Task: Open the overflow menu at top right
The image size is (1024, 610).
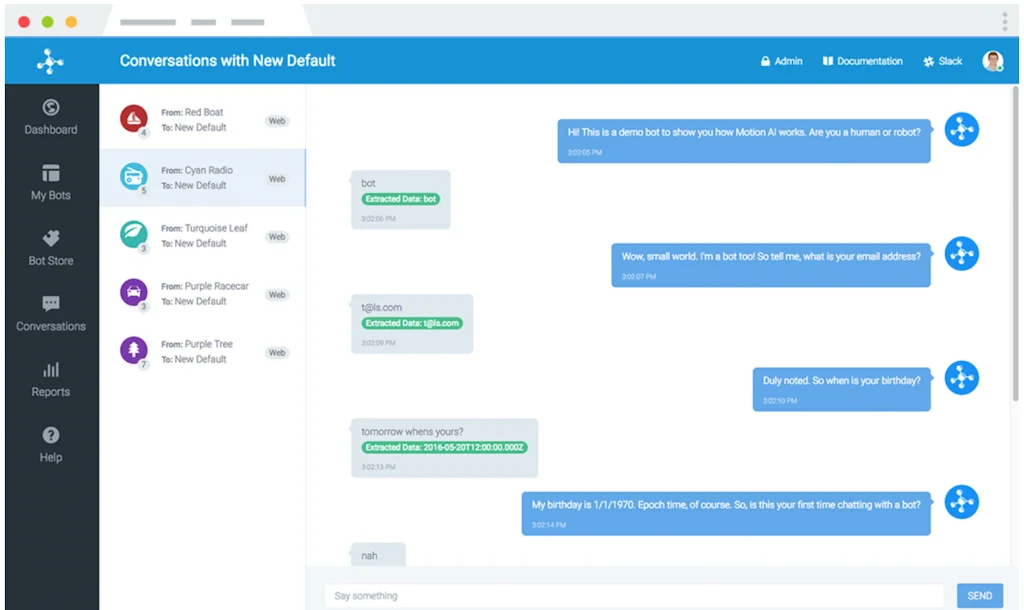Action: 1004,20
